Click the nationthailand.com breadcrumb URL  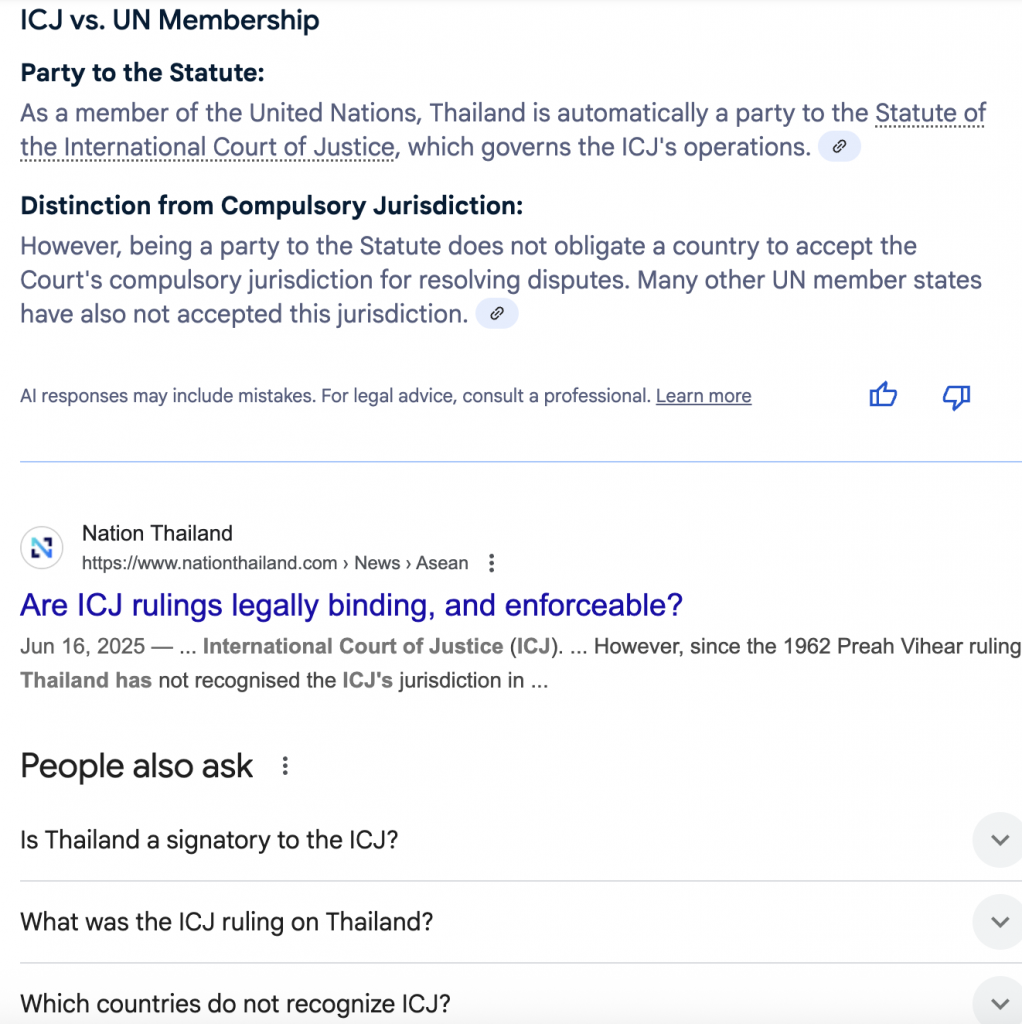275,563
